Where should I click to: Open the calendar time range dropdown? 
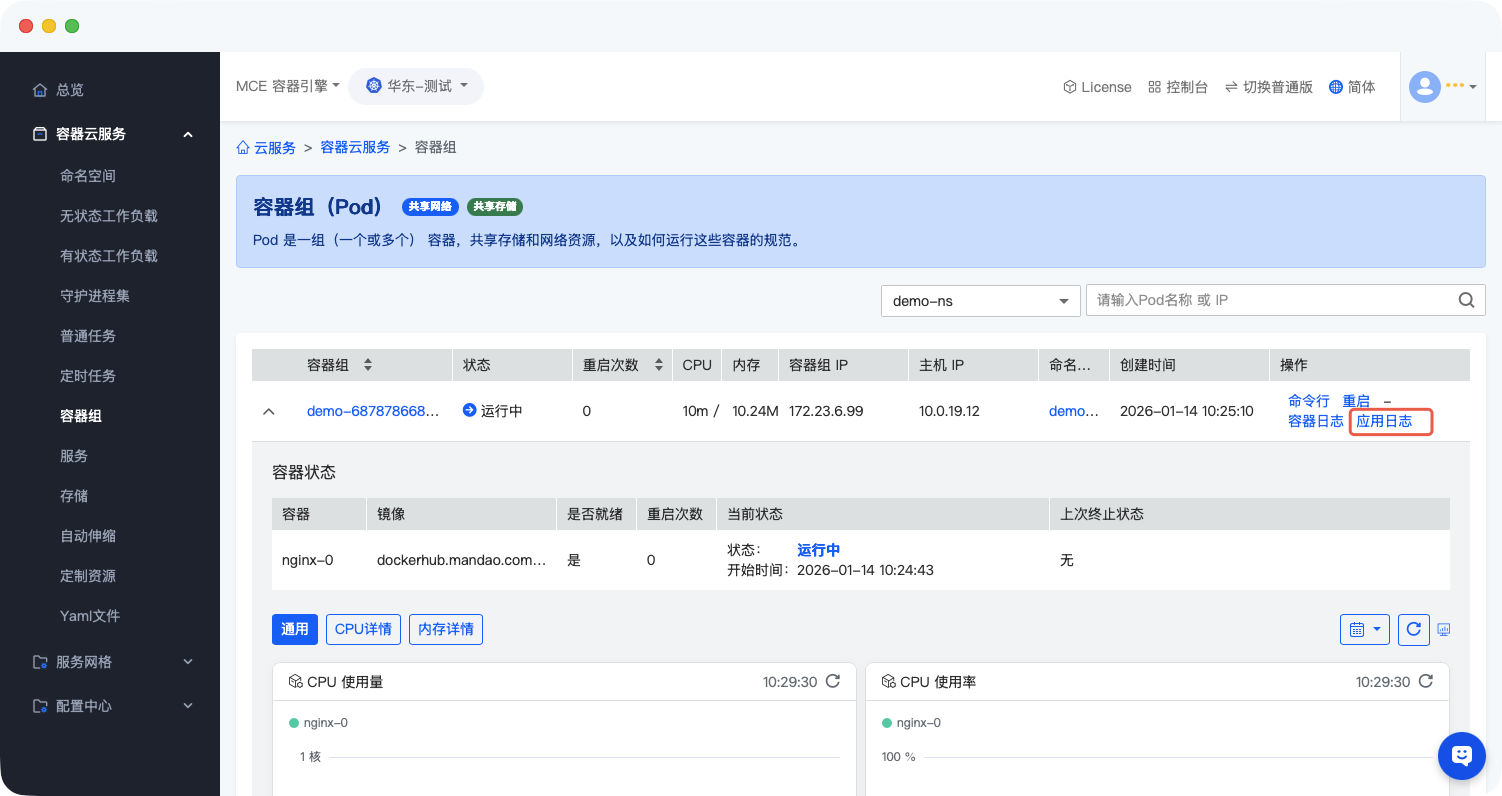pyautogui.click(x=1364, y=629)
